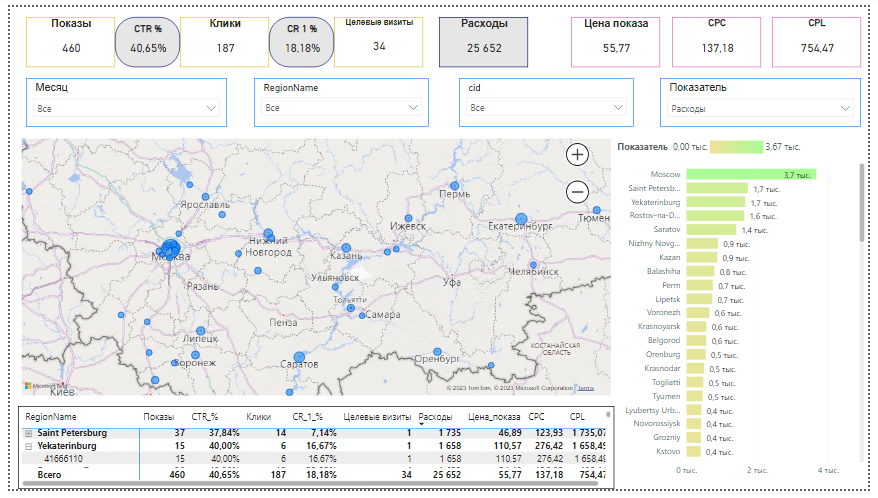Select the Yekaterinburg bubble on the map
Screen dimensions: 878x498
[x=520, y=219]
